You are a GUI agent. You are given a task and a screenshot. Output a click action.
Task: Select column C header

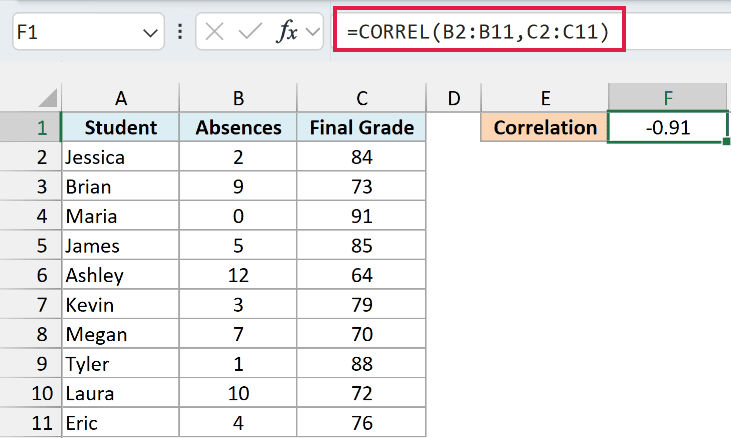click(x=362, y=98)
